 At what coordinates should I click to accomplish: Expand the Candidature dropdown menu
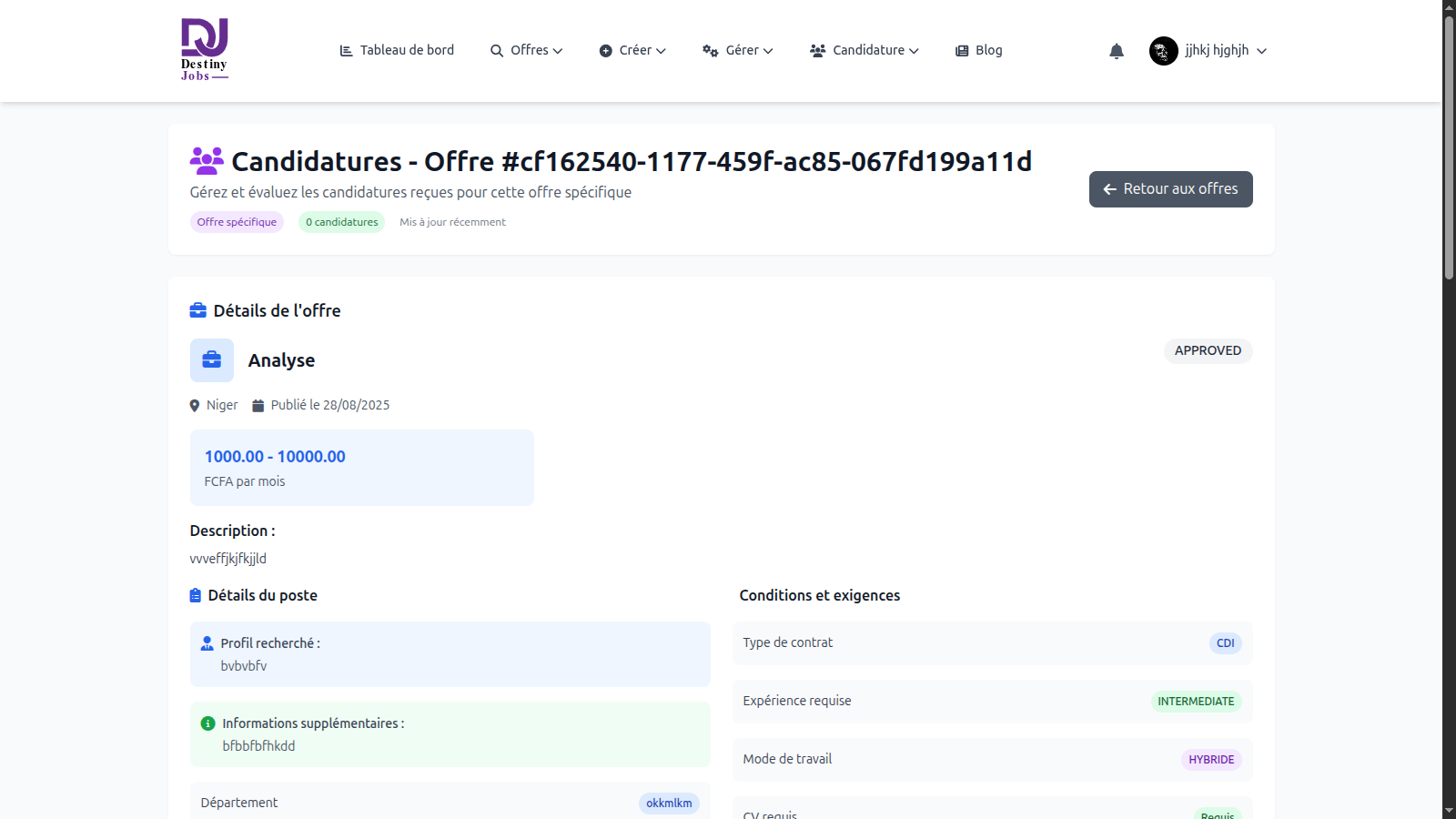tap(864, 51)
